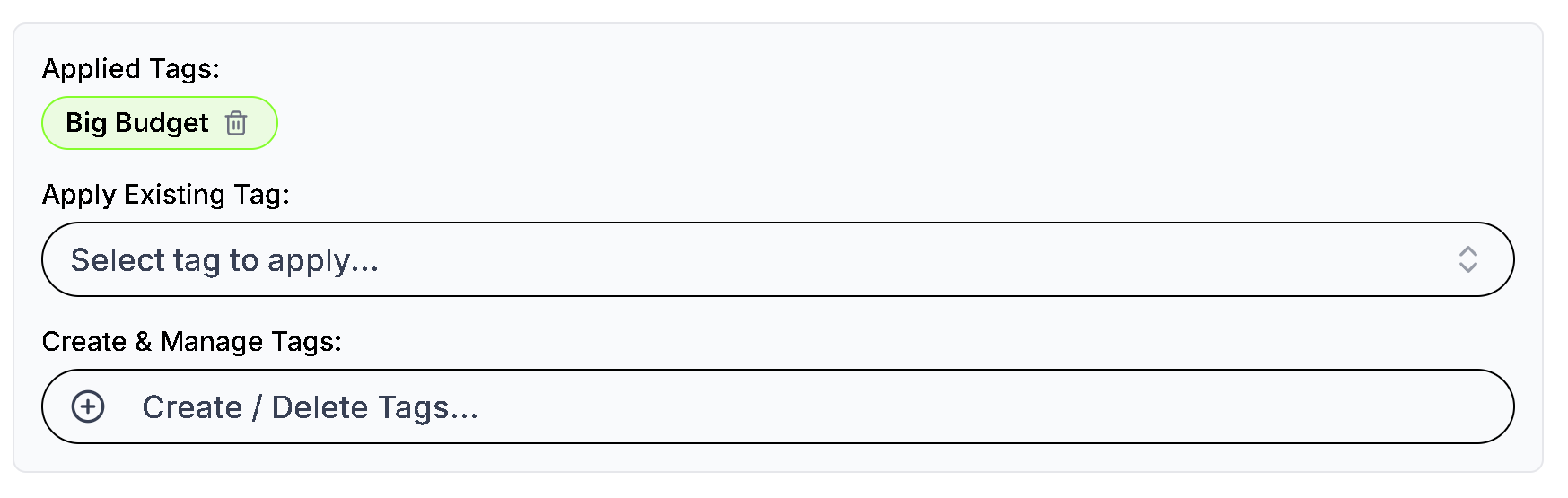Viewport: 1568px width, 498px height.
Task: Open the Select tag to apply dropdown
Action: [777, 259]
